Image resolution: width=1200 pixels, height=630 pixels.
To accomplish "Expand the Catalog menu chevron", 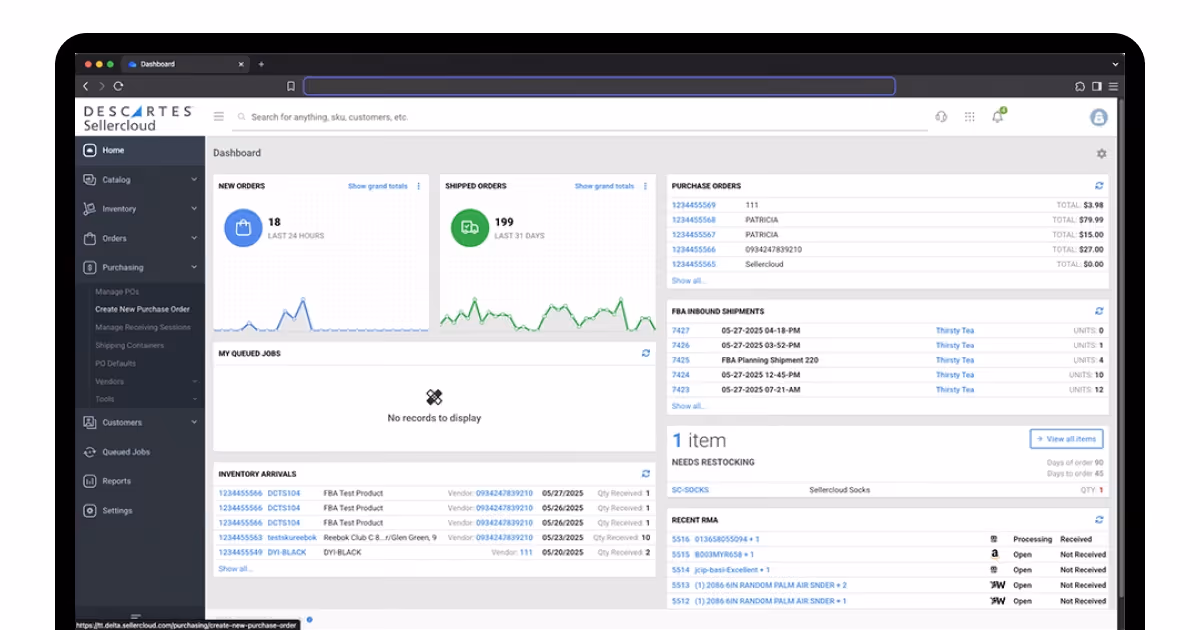I will tap(194, 180).
